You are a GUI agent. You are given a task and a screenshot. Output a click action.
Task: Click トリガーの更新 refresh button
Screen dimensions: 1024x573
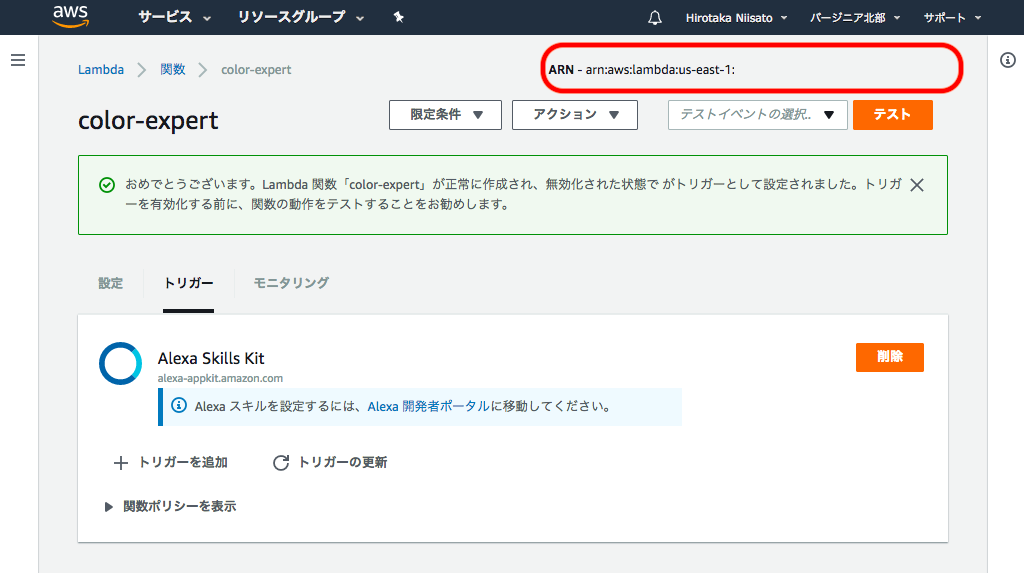tap(330, 463)
